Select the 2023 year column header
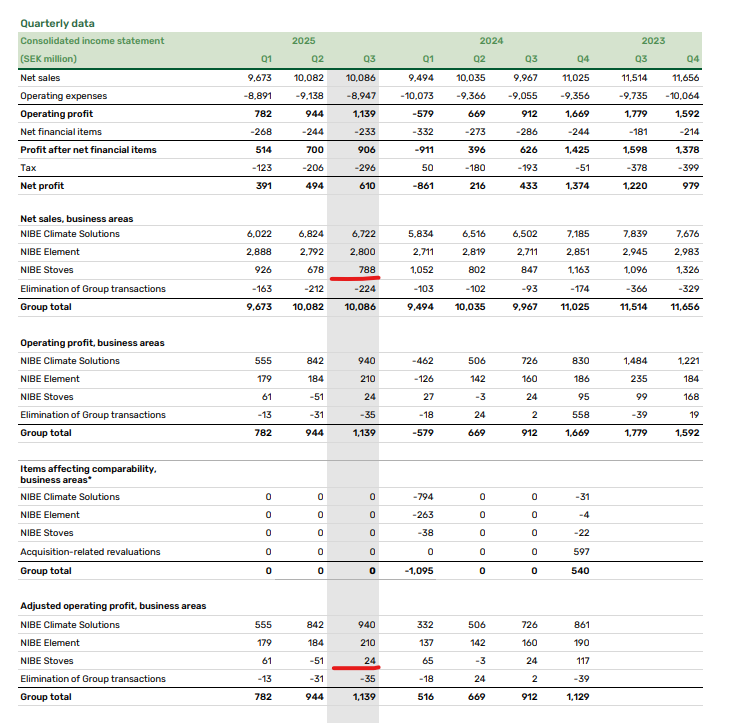The width and height of the screenshot is (734, 724). (653, 41)
